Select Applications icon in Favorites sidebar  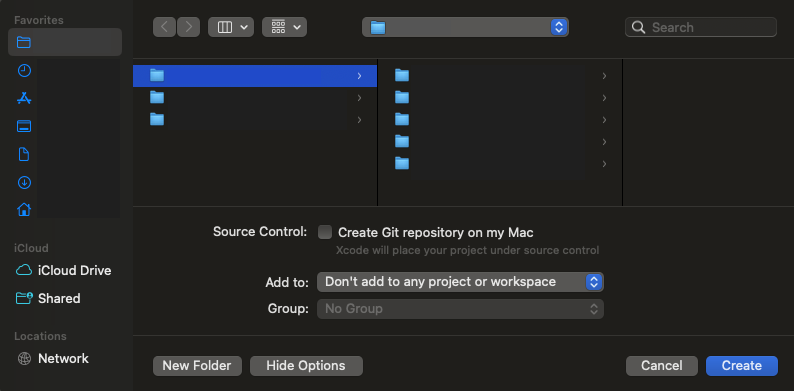pyautogui.click(x=24, y=98)
